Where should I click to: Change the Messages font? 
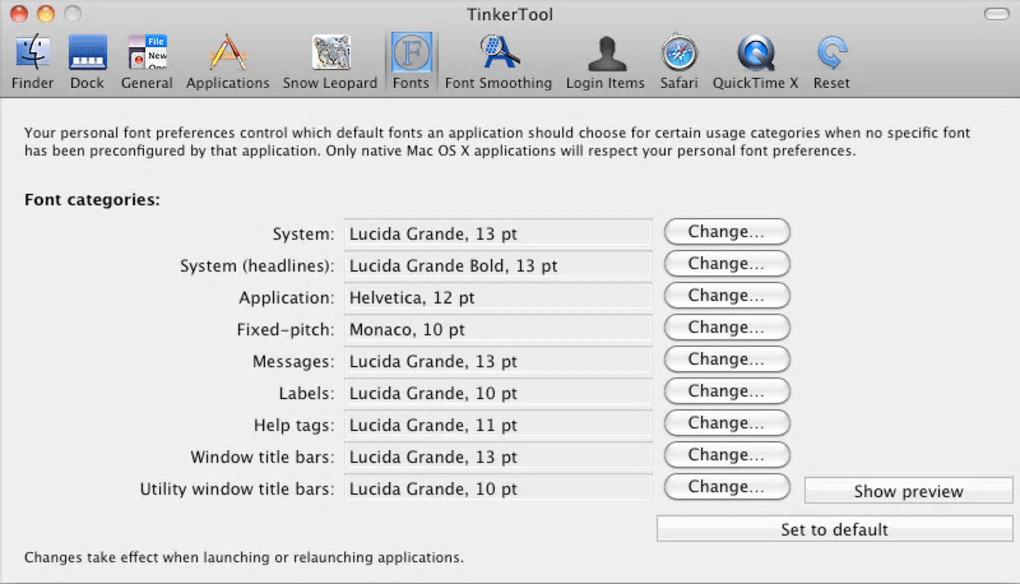(x=727, y=359)
